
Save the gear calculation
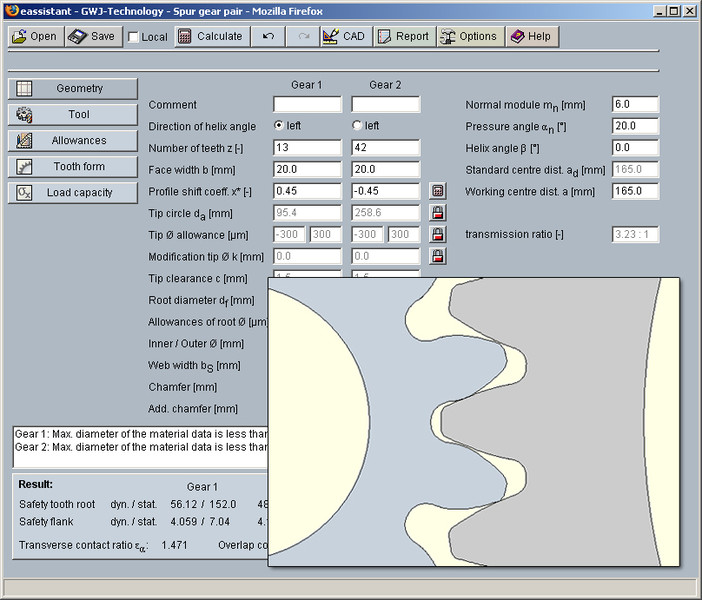point(92,36)
